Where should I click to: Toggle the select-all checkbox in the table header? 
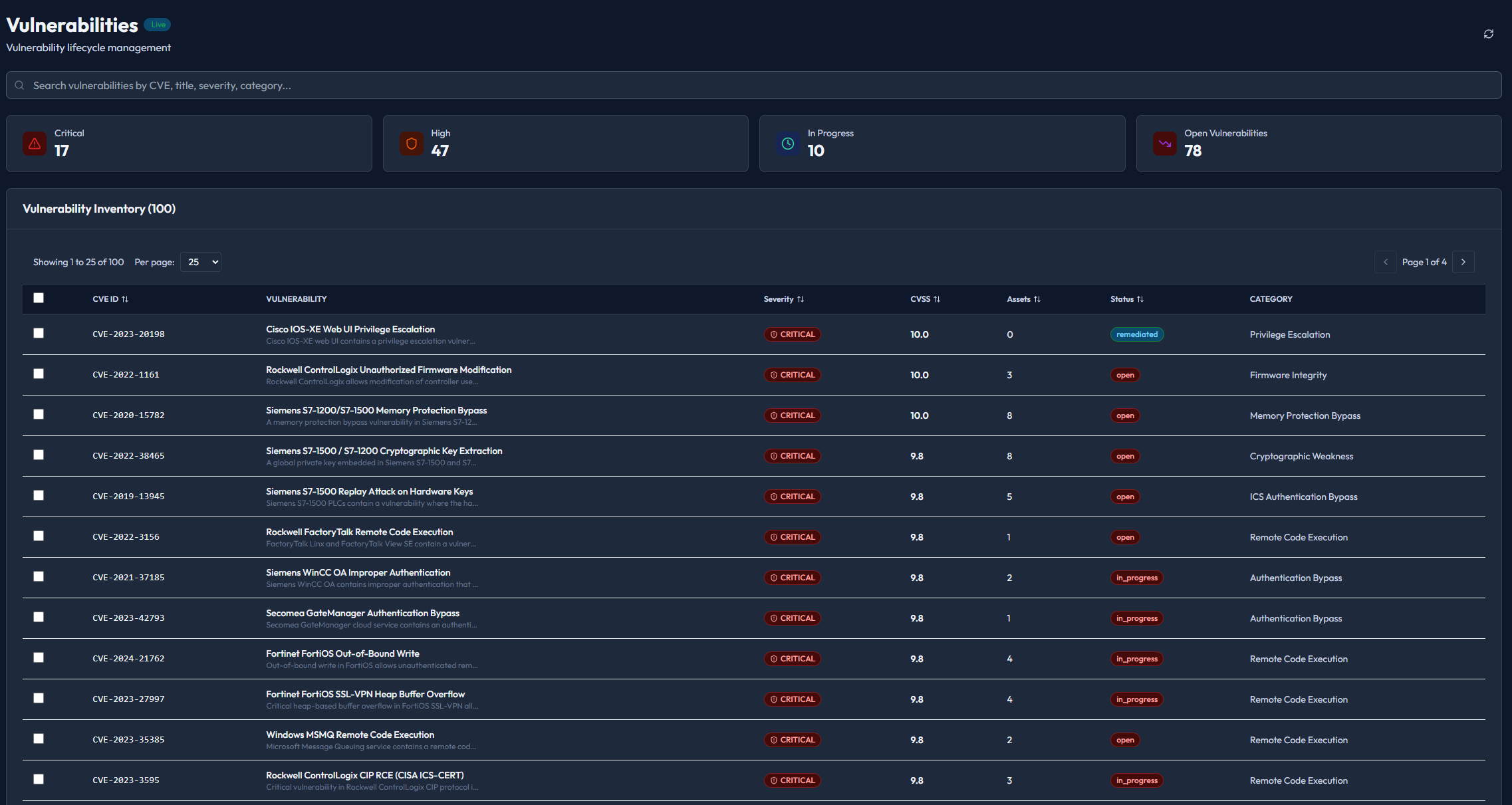[38, 298]
